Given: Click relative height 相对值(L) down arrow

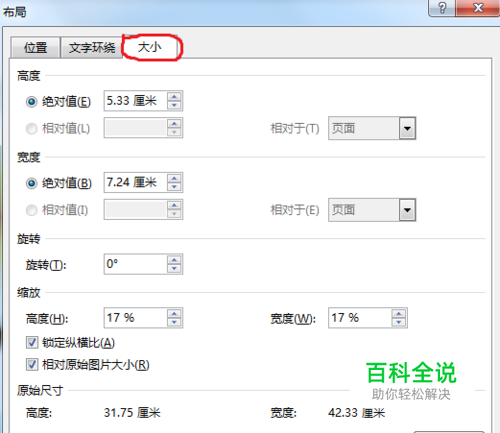Looking at the screenshot, I should [174, 132].
